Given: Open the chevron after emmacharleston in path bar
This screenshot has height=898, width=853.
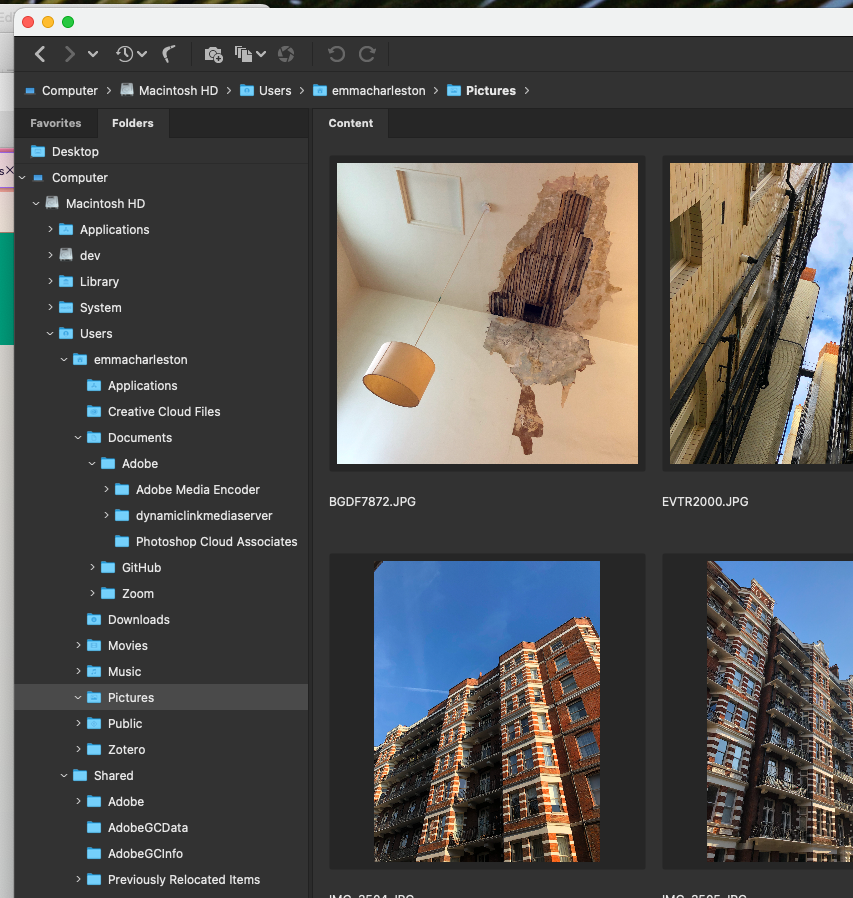Looking at the screenshot, I should 436,90.
